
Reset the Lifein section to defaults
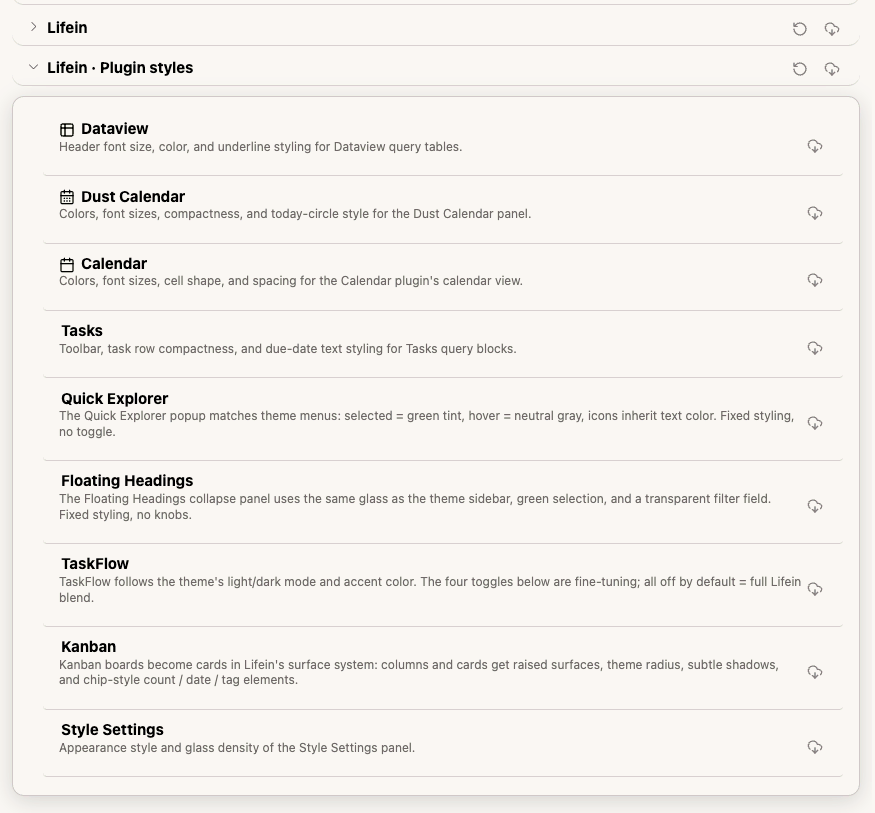tap(800, 28)
